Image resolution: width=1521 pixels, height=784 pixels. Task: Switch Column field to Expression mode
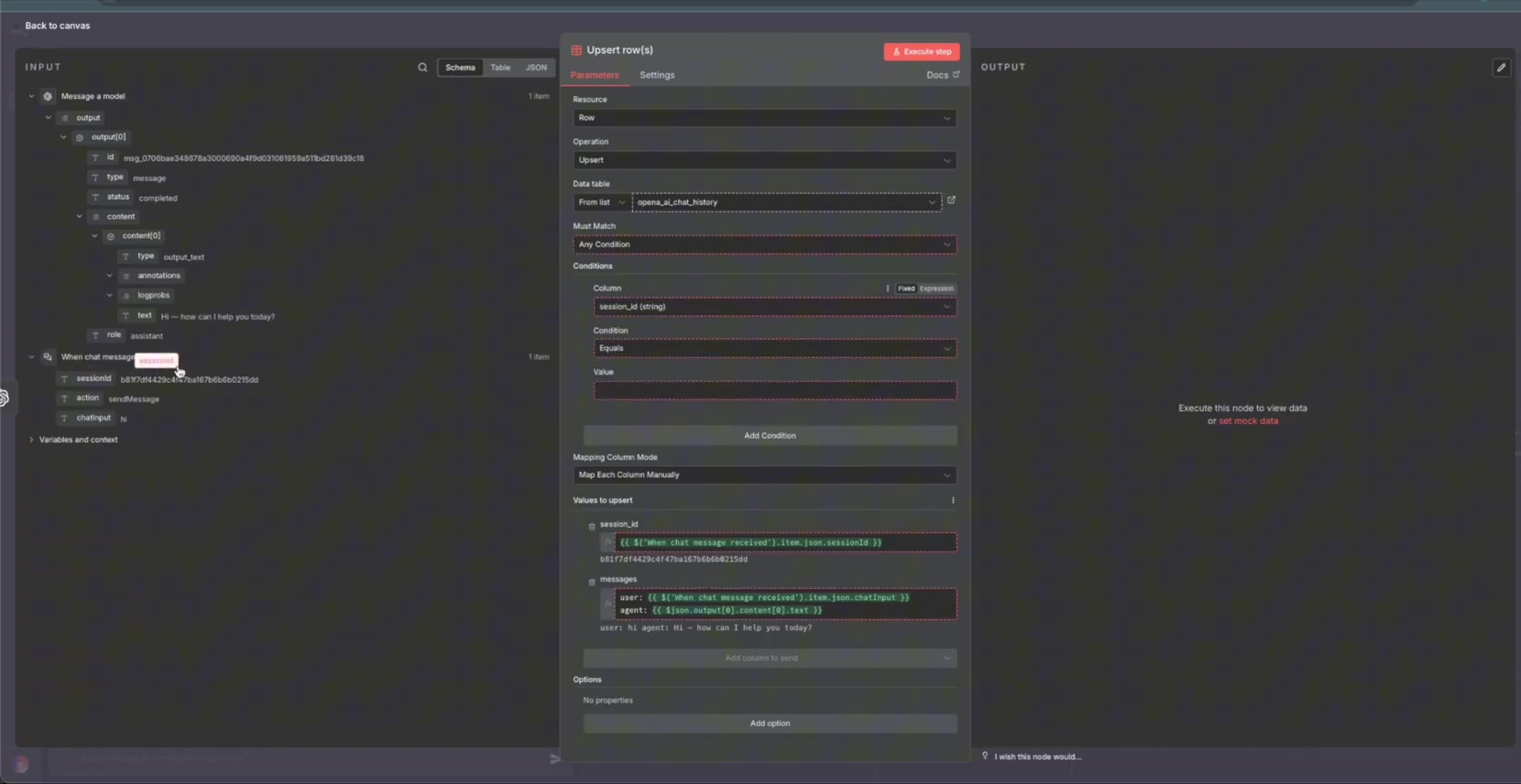936,289
